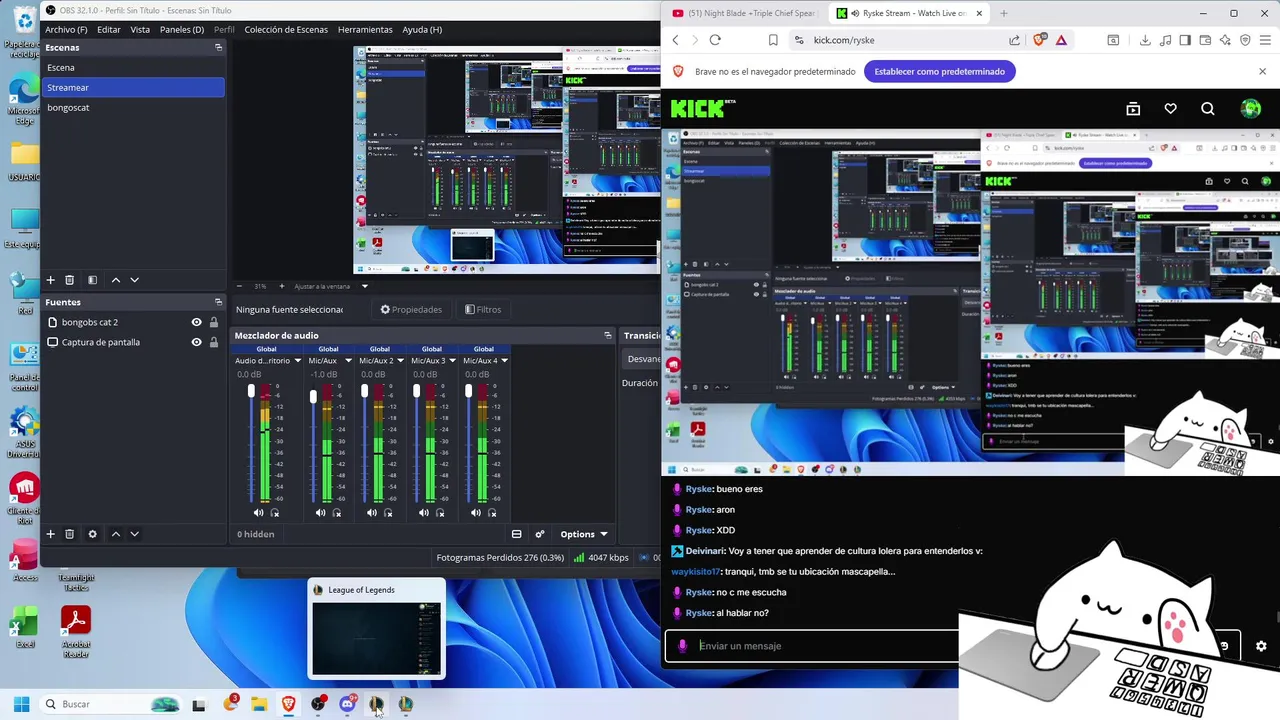The image size is (1280, 720).
Task: Select the bongoscat scene
Action: [x=133, y=107]
